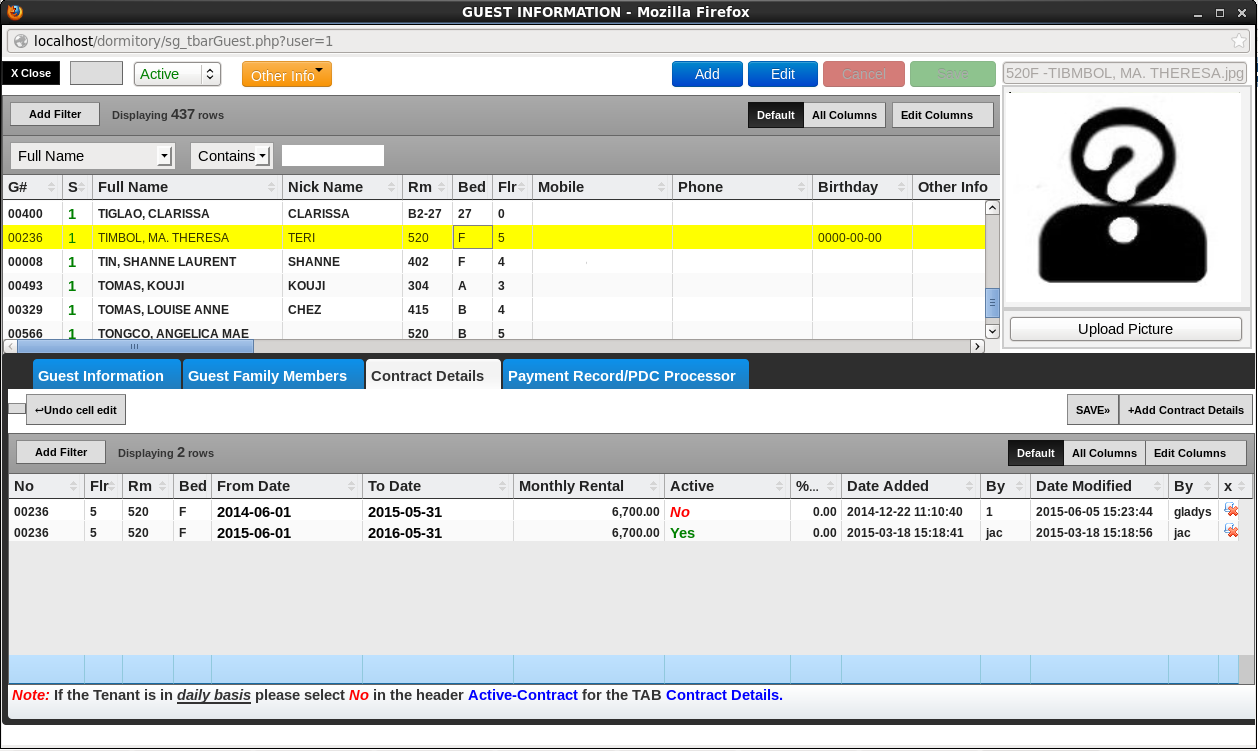The width and height of the screenshot is (1258, 751).
Task: Click the Firefox logo in title bar
Action: 14,12
